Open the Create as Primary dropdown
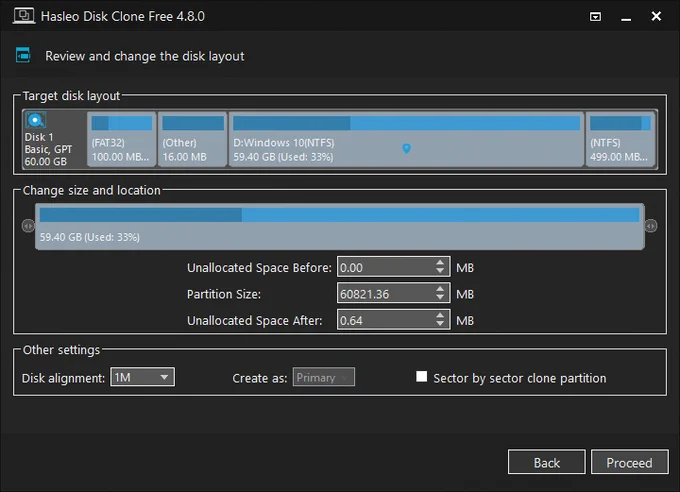The height and width of the screenshot is (492, 680). (x=324, y=377)
